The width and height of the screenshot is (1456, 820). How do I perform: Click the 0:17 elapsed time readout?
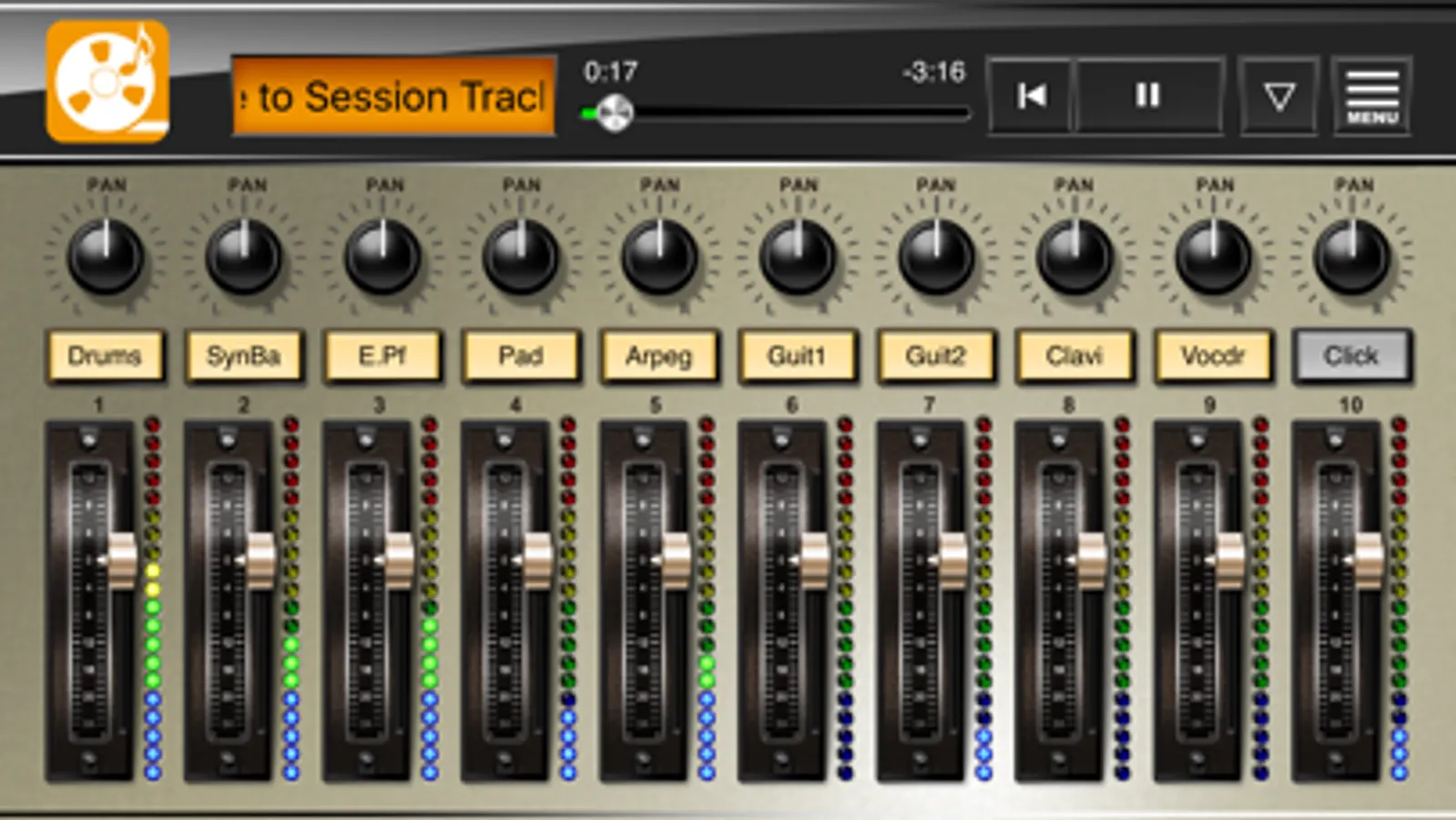611,72
